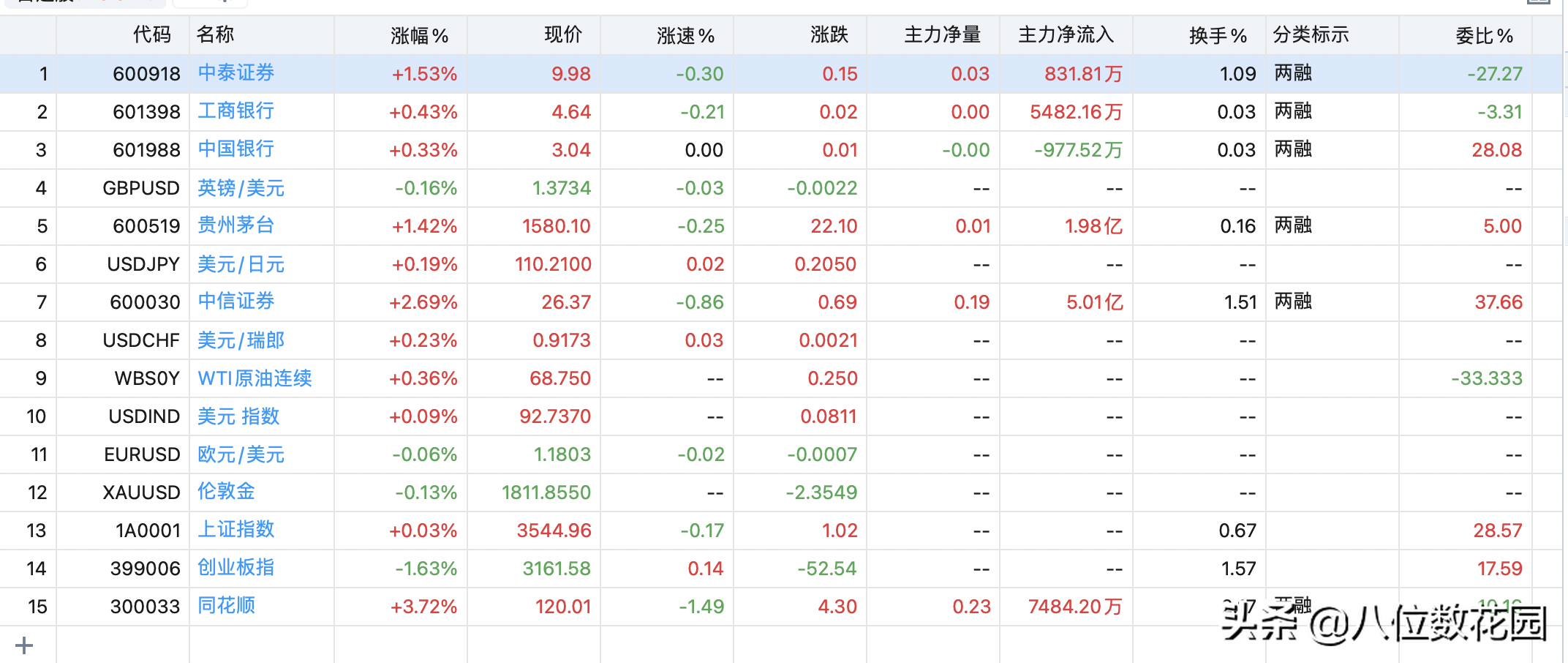1568x663 pixels.
Task: Click the 代码 column header
Action: click(152, 35)
